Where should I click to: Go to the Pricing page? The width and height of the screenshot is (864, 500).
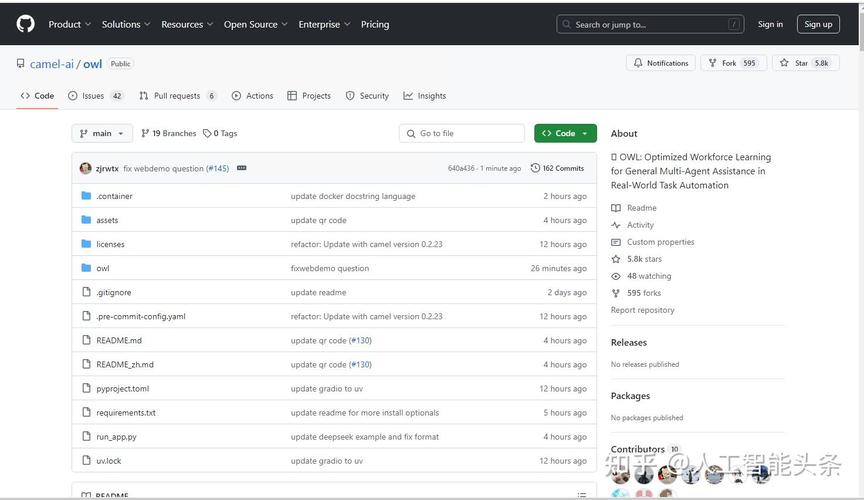click(375, 24)
